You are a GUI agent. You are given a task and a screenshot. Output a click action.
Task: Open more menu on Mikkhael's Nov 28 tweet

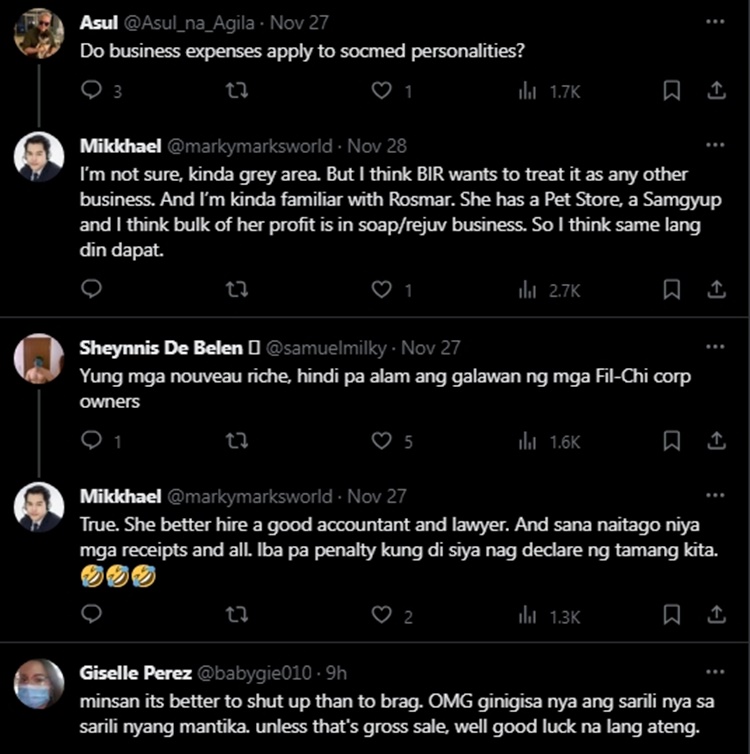pyautogui.click(x=714, y=146)
